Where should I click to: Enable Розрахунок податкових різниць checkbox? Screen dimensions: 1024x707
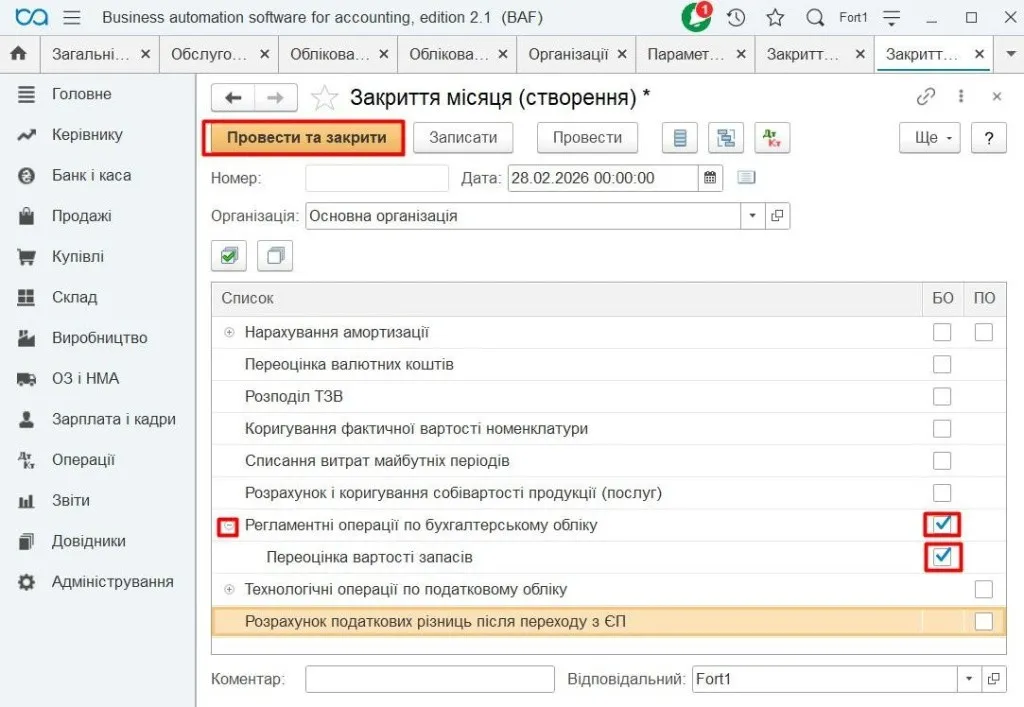click(x=984, y=621)
